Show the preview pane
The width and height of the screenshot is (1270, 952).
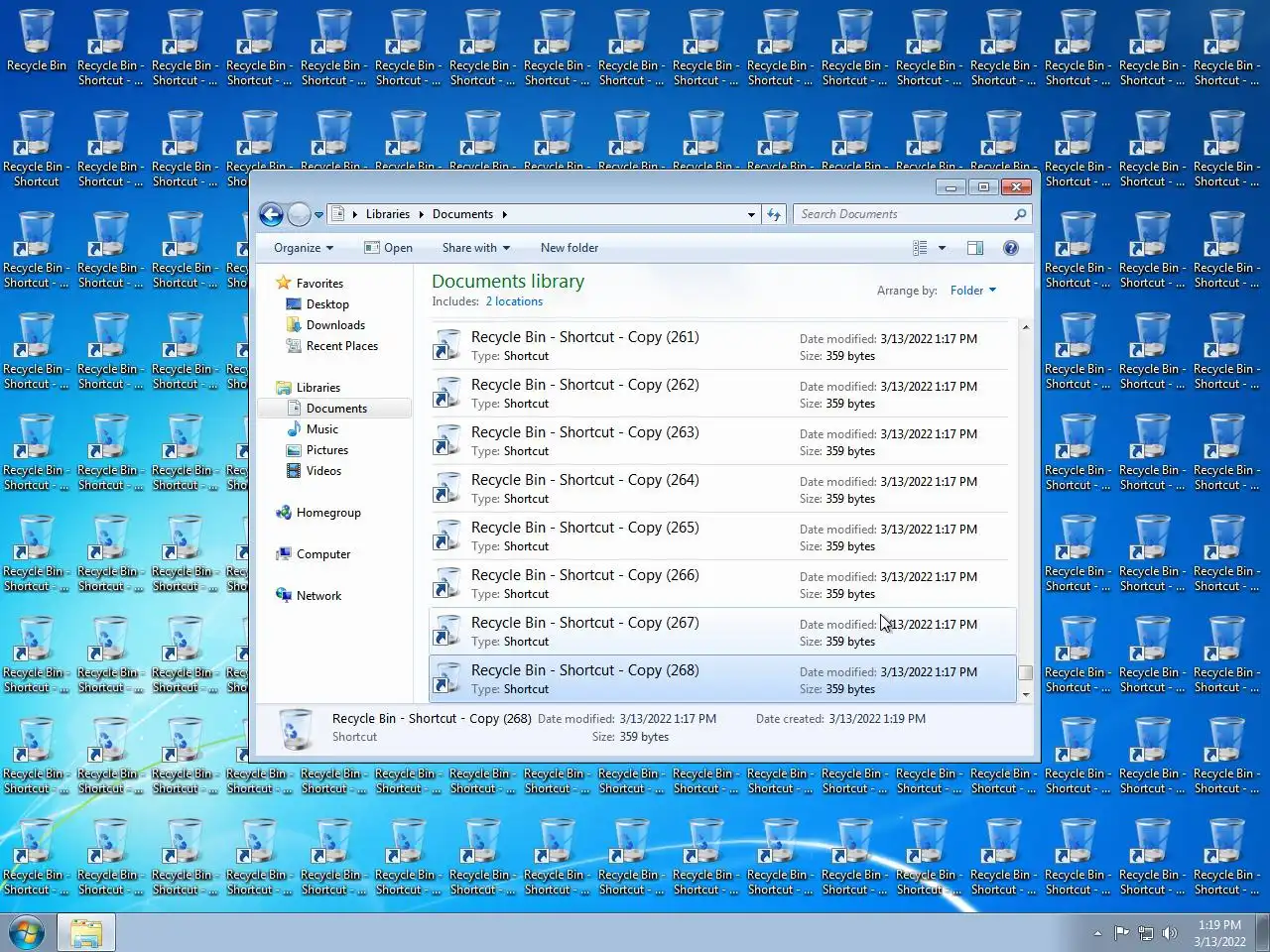coord(975,248)
